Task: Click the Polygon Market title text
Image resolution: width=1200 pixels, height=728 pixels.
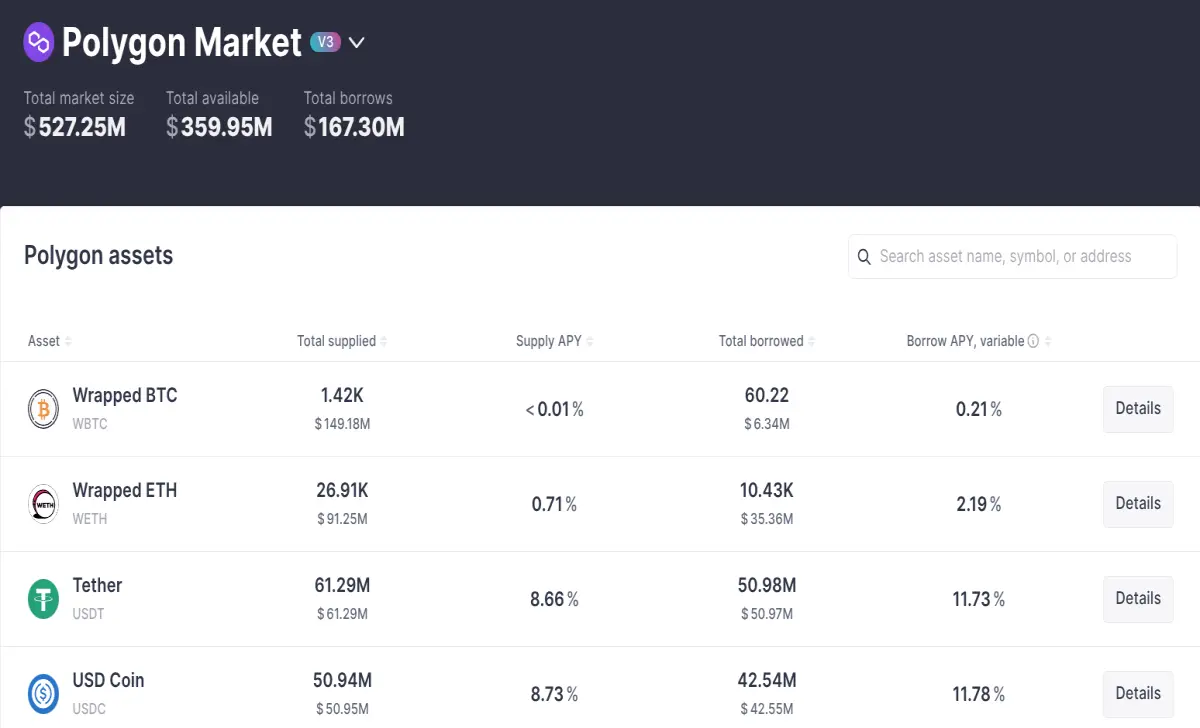Action: [182, 42]
